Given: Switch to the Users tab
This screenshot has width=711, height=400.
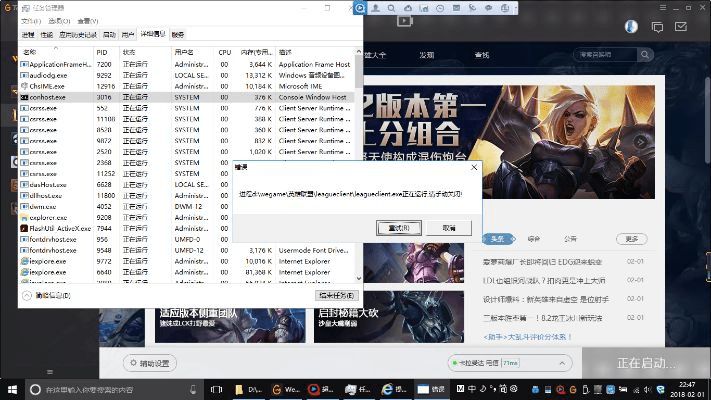Looking at the screenshot, I should (x=128, y=35).
